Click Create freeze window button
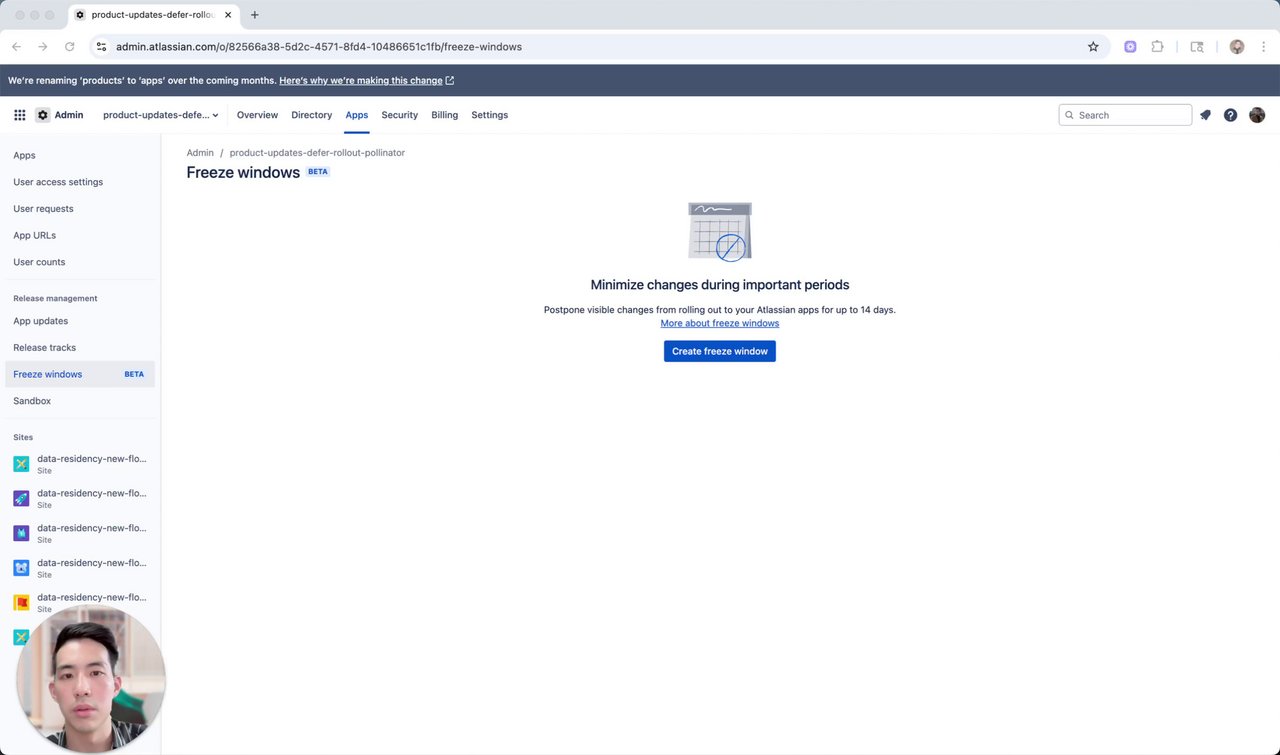 click(x=720, y=351)
